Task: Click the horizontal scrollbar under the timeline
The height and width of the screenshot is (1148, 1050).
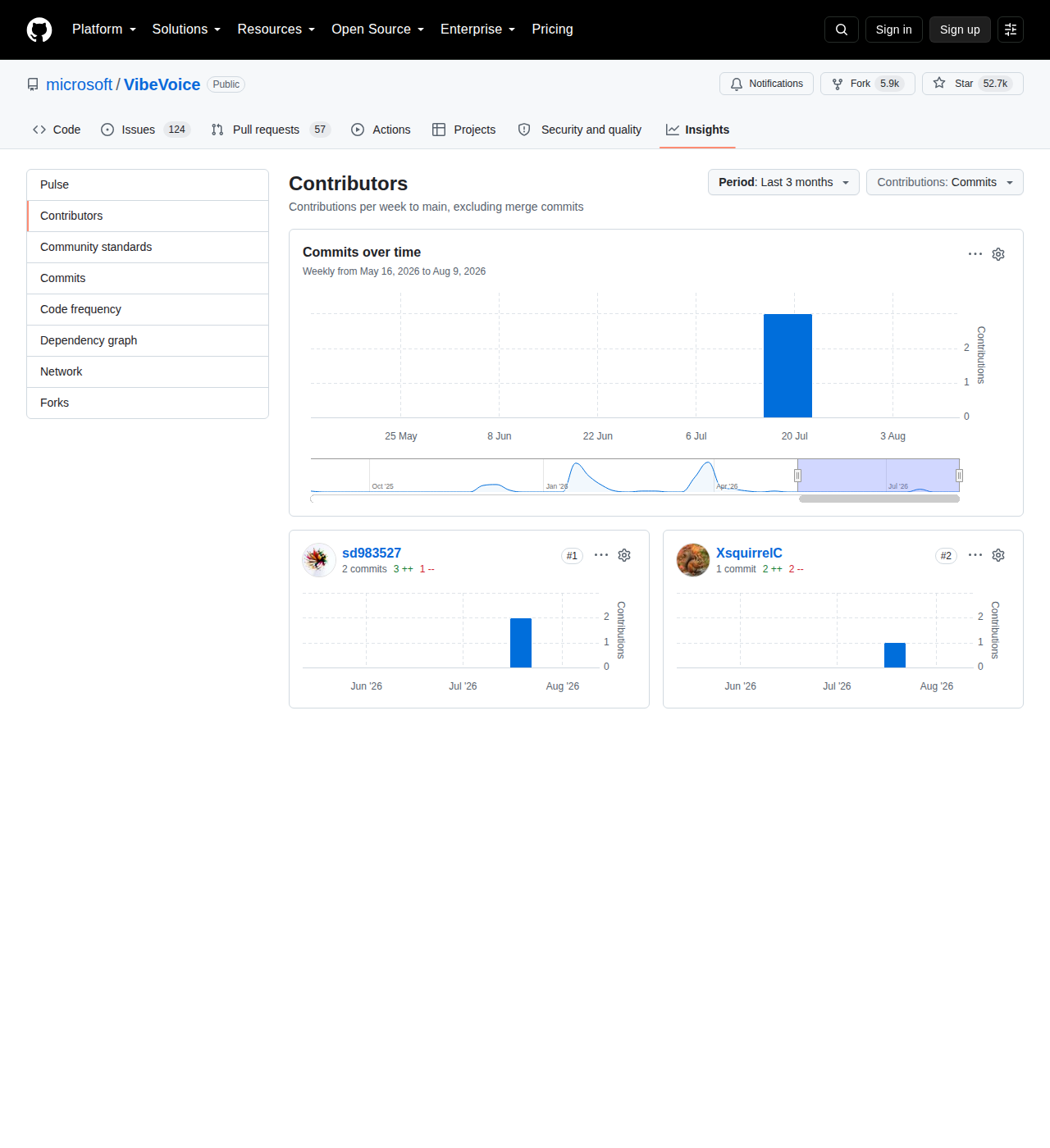Action: pyautogui.click(x=879, y=499)
